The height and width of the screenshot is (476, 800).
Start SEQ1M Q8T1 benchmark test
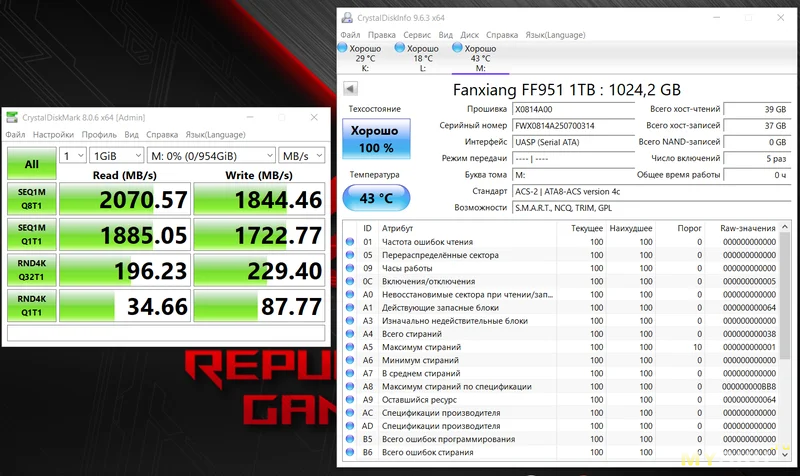[x=32, y=199]
